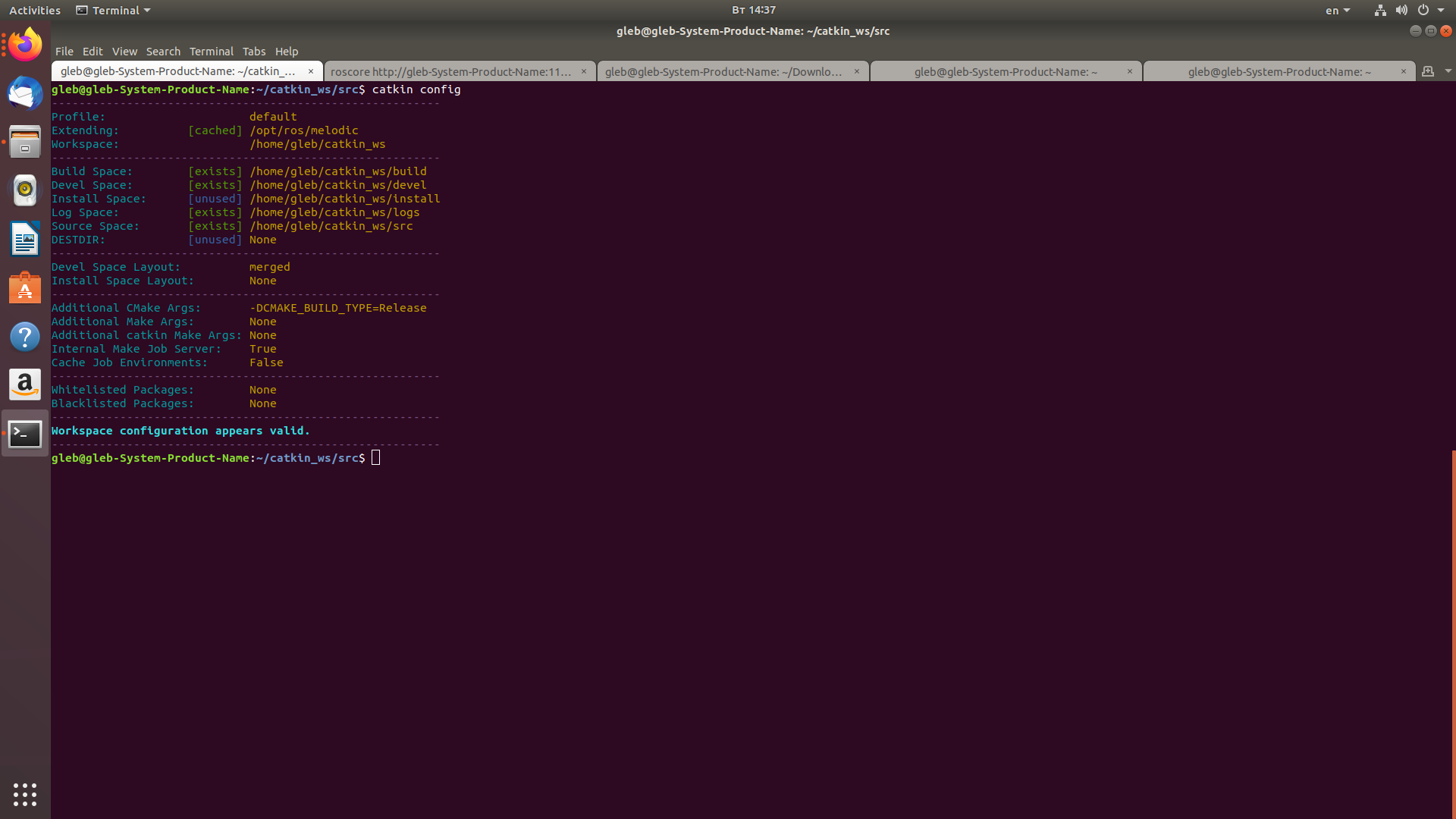1456x819 pixels.
Task: Click the volume speaker icon
Action: point(1402,10)
